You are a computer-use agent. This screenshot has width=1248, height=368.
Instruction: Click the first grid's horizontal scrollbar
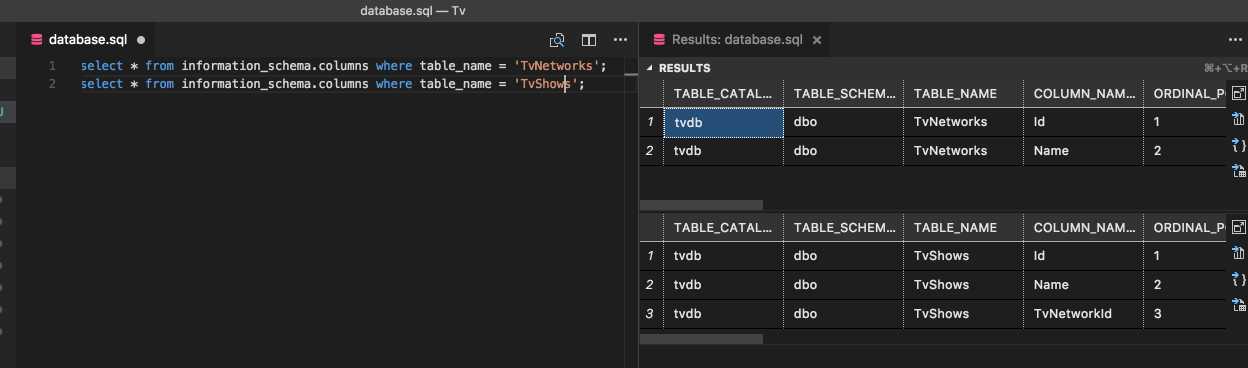(x=701, y=205)
